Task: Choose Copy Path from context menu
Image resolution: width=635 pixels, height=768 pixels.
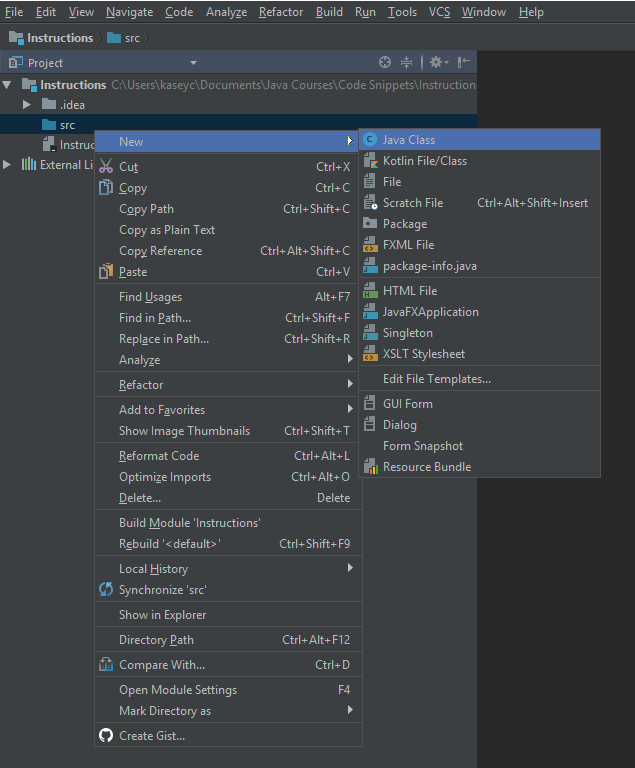Action: [228, 209]
